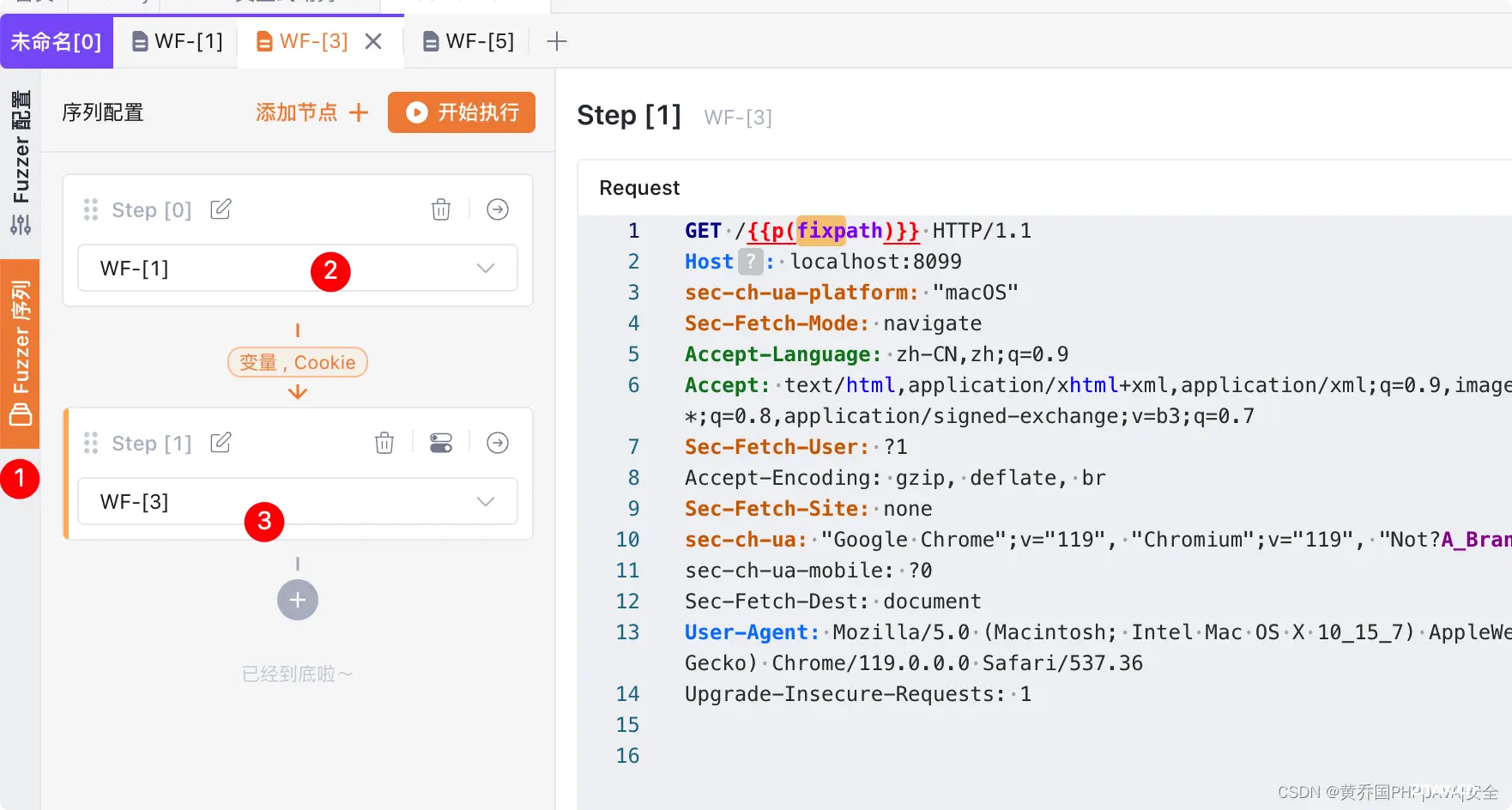Click 添加节点 to add a node
The image size is (1512, 810).
(x=312, y=112)
